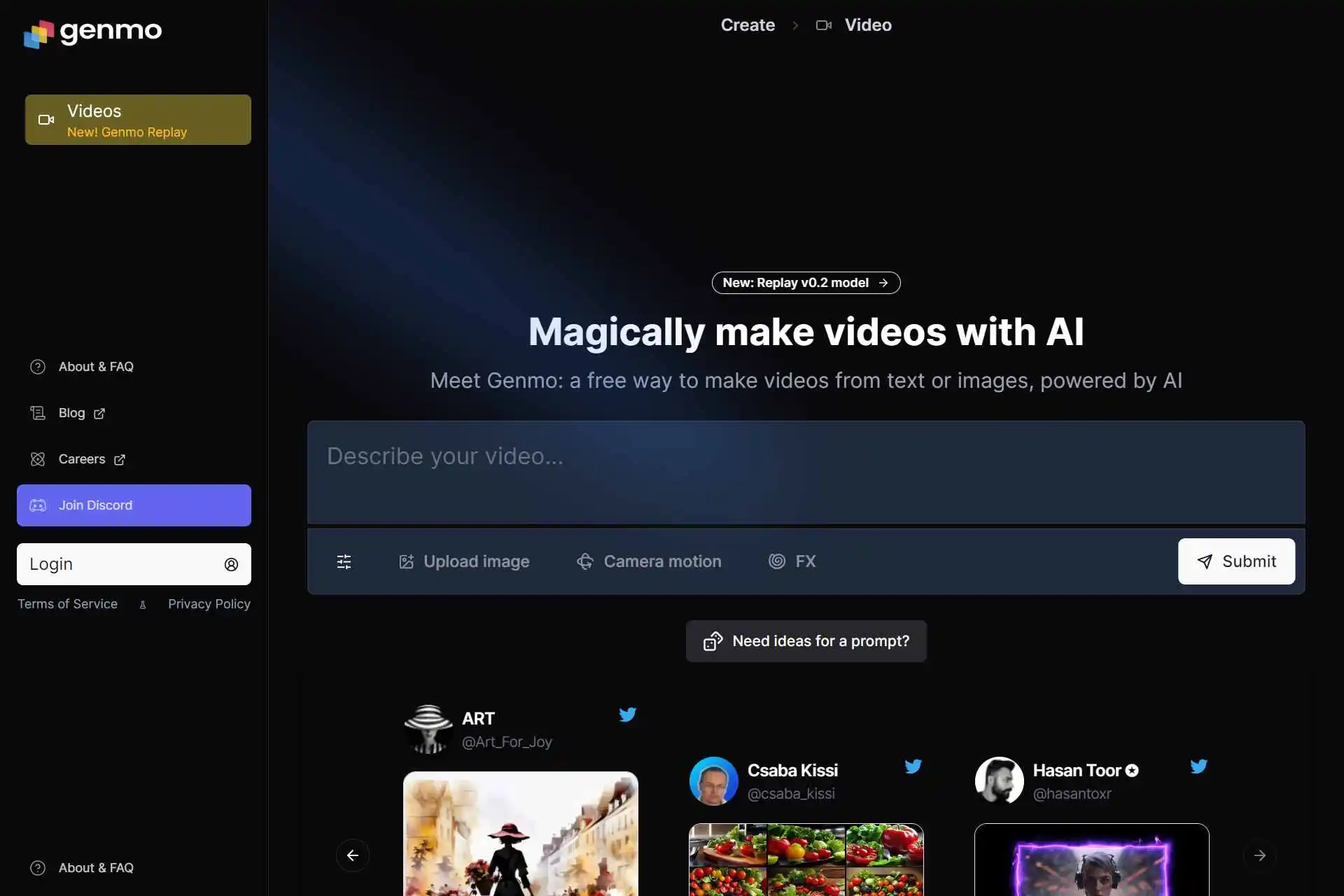Image resolution: width=1344 pixels, height=896 pixels.
Task: Click the Csaba Kissi name
Action: tap(792, 771)
